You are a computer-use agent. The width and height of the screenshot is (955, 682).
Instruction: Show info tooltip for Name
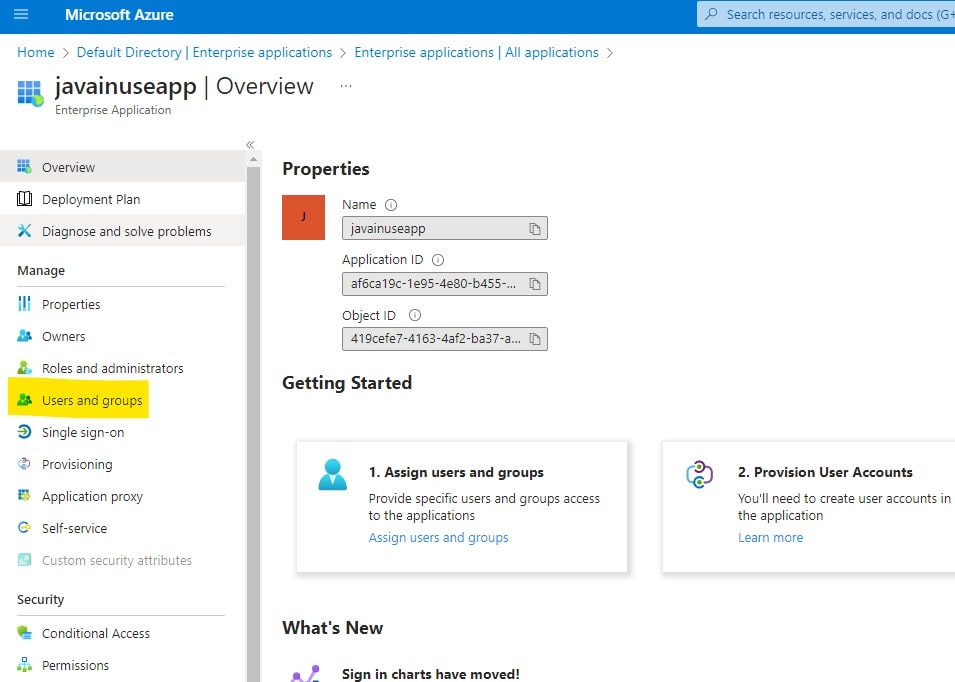point(391,205)
